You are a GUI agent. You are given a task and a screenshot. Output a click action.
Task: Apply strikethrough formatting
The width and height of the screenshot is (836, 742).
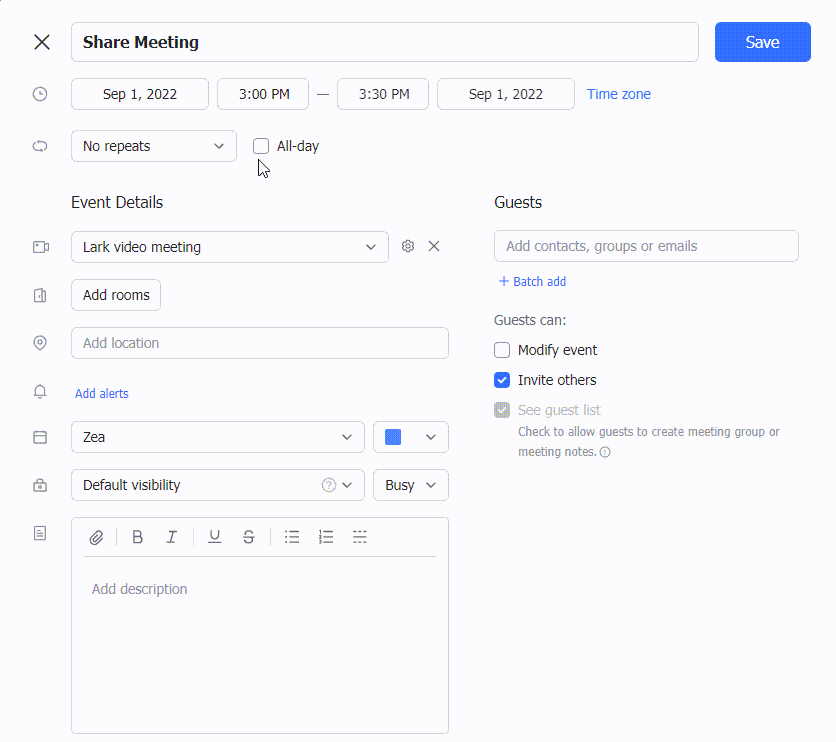(x=248, y=537)
